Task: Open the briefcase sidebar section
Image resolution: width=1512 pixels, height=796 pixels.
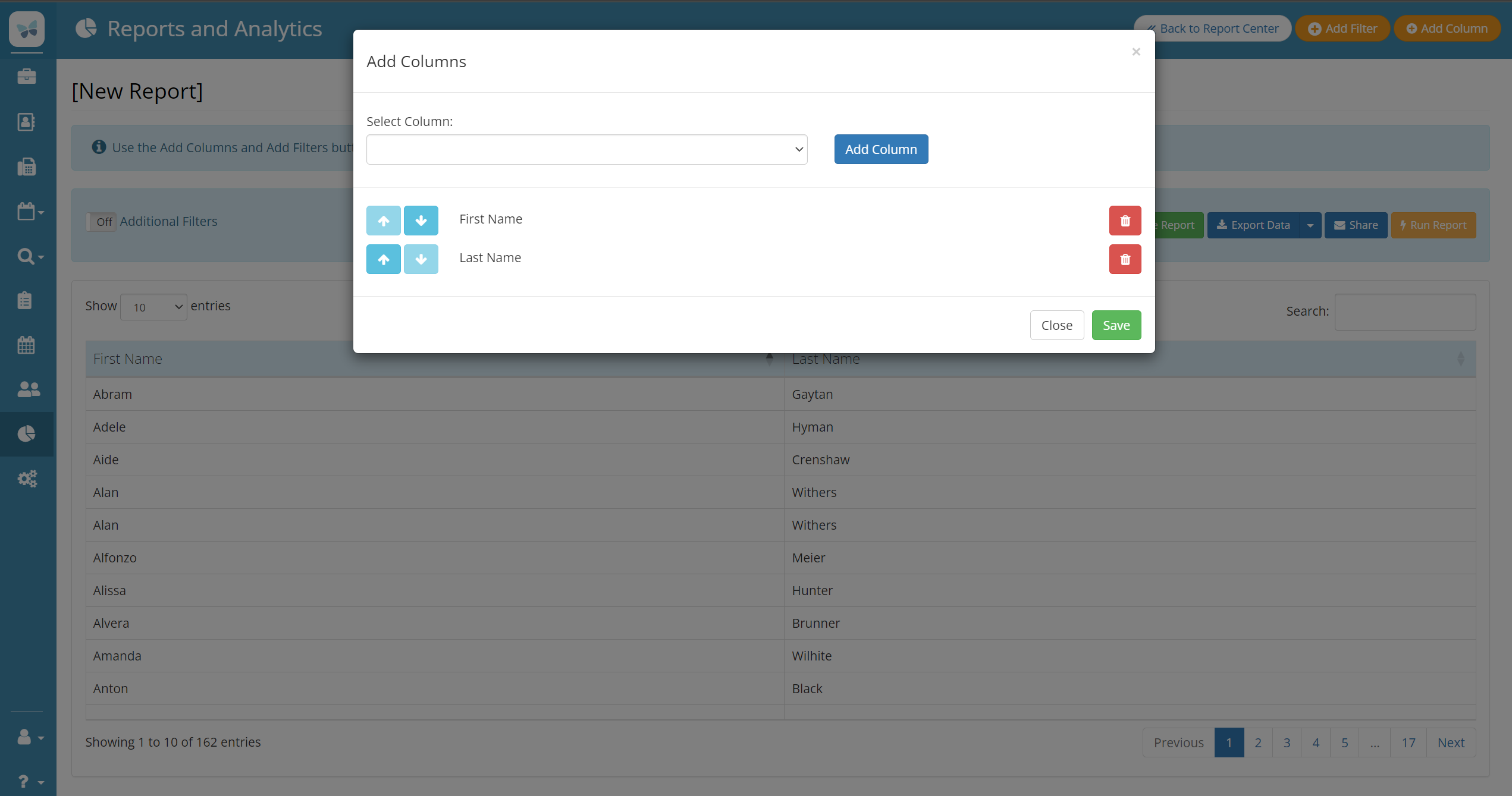Action: pos(26,77)
